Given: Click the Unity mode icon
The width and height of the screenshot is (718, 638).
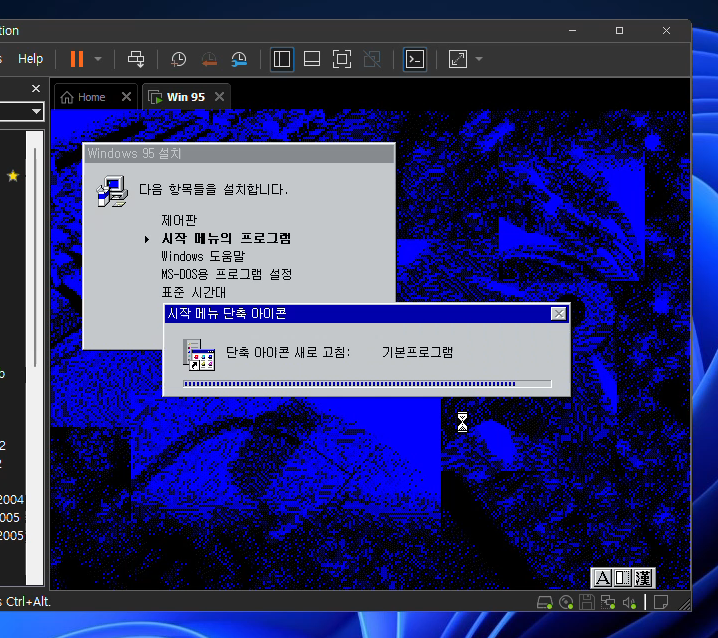Looking at the screenshot, I should tap(372, 59).
